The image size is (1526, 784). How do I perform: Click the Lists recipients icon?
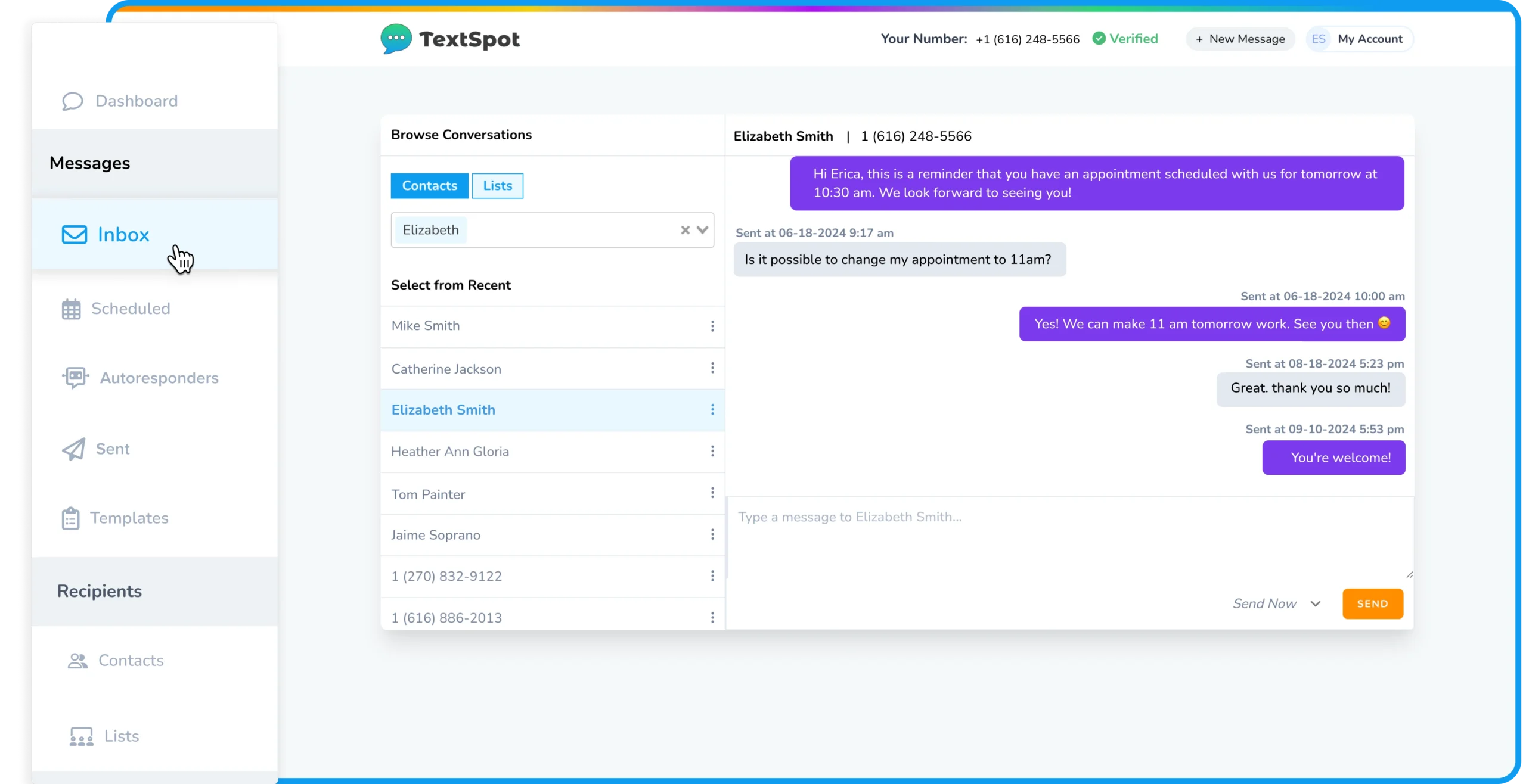81,735
